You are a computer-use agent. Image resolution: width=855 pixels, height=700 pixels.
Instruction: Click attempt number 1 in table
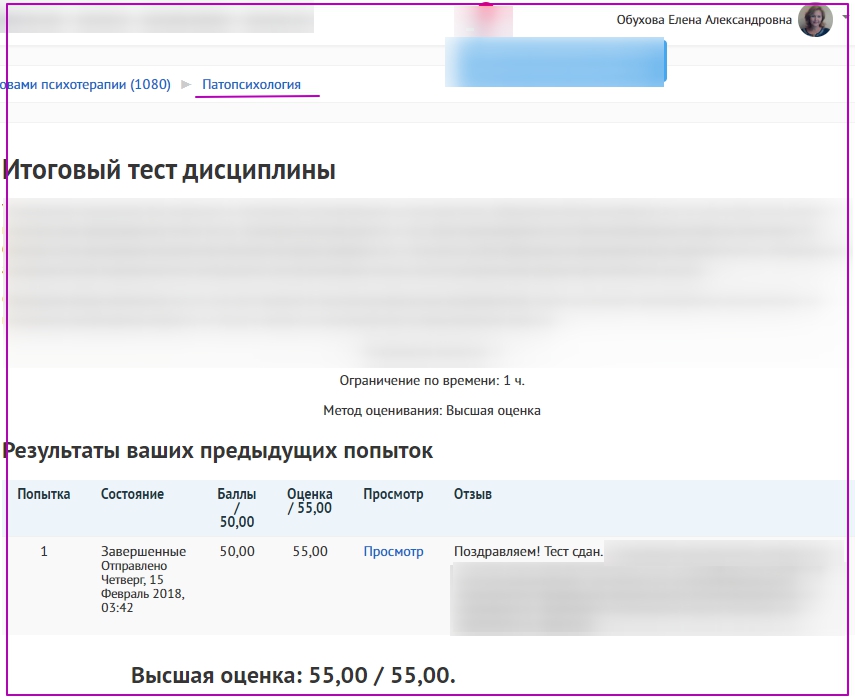tap(44, 552)
